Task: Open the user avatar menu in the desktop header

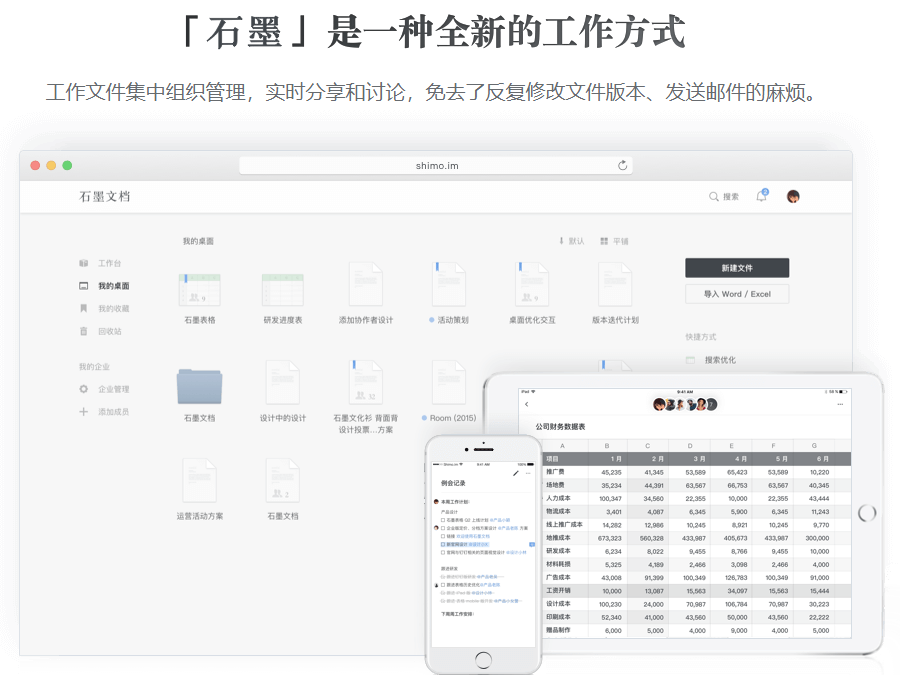Action: [x=793, y=196]
